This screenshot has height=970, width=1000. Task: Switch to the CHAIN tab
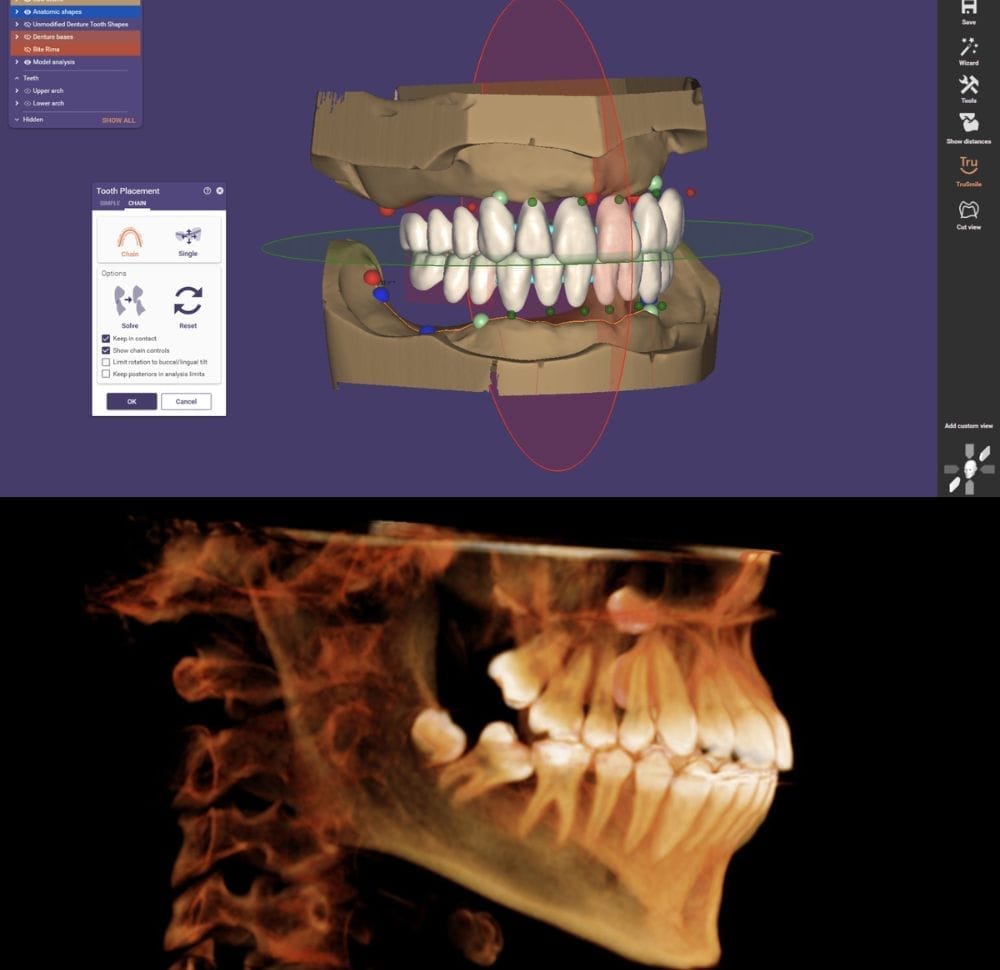137,204
